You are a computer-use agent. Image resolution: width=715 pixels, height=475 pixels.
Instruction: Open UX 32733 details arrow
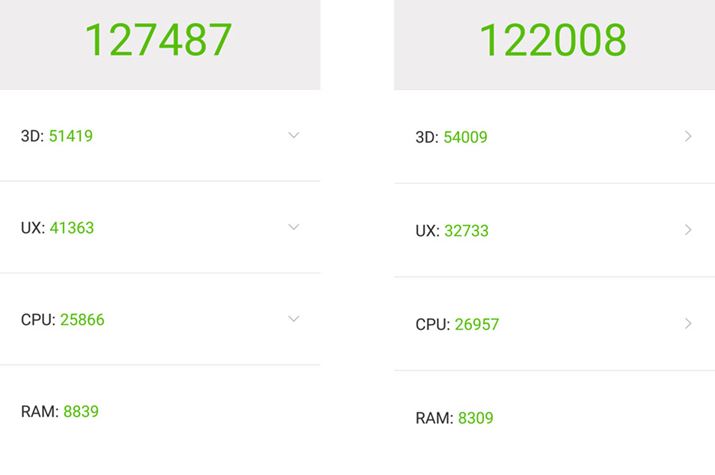click(x=688, y=230)
